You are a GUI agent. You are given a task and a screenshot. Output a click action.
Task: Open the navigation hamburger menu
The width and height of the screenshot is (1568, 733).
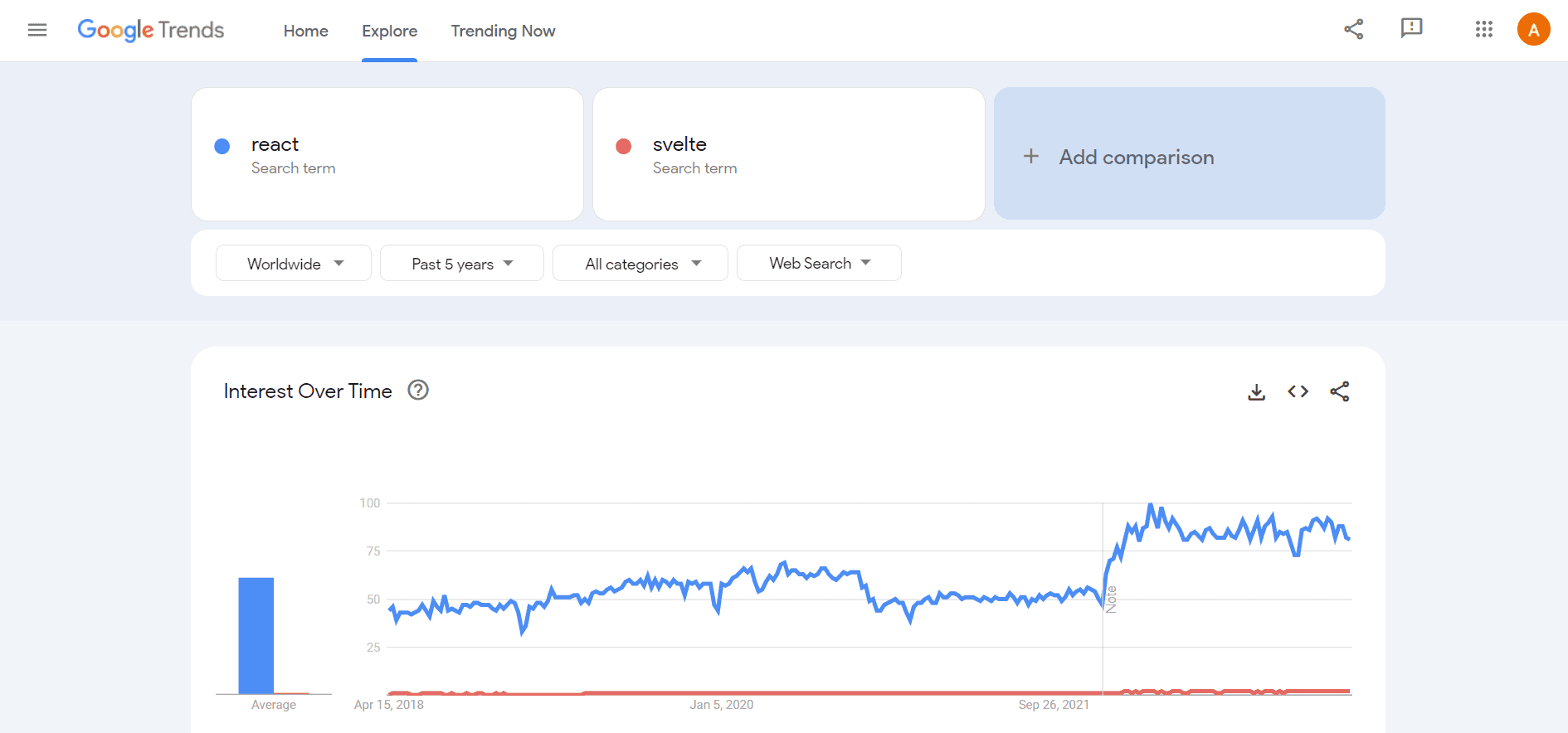(37, 30)
